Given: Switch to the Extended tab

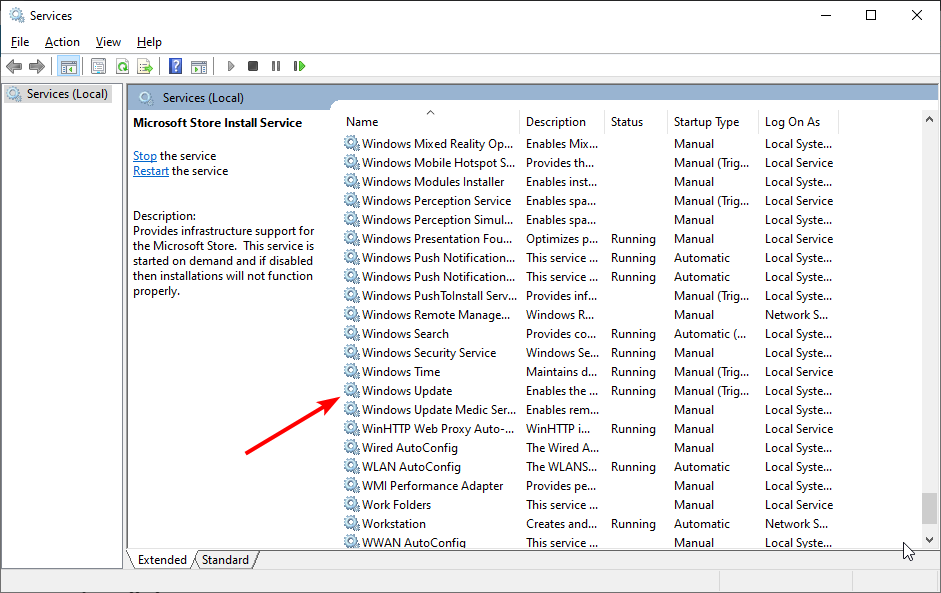Looking at the screenshot, I should [162, 559].
